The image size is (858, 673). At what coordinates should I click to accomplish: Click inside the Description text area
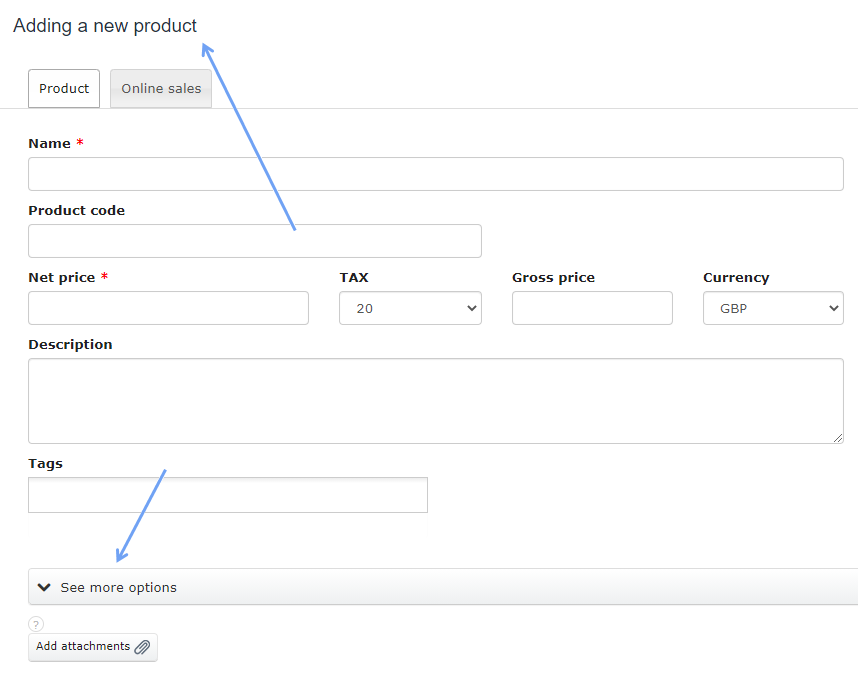tap(435, 400)
